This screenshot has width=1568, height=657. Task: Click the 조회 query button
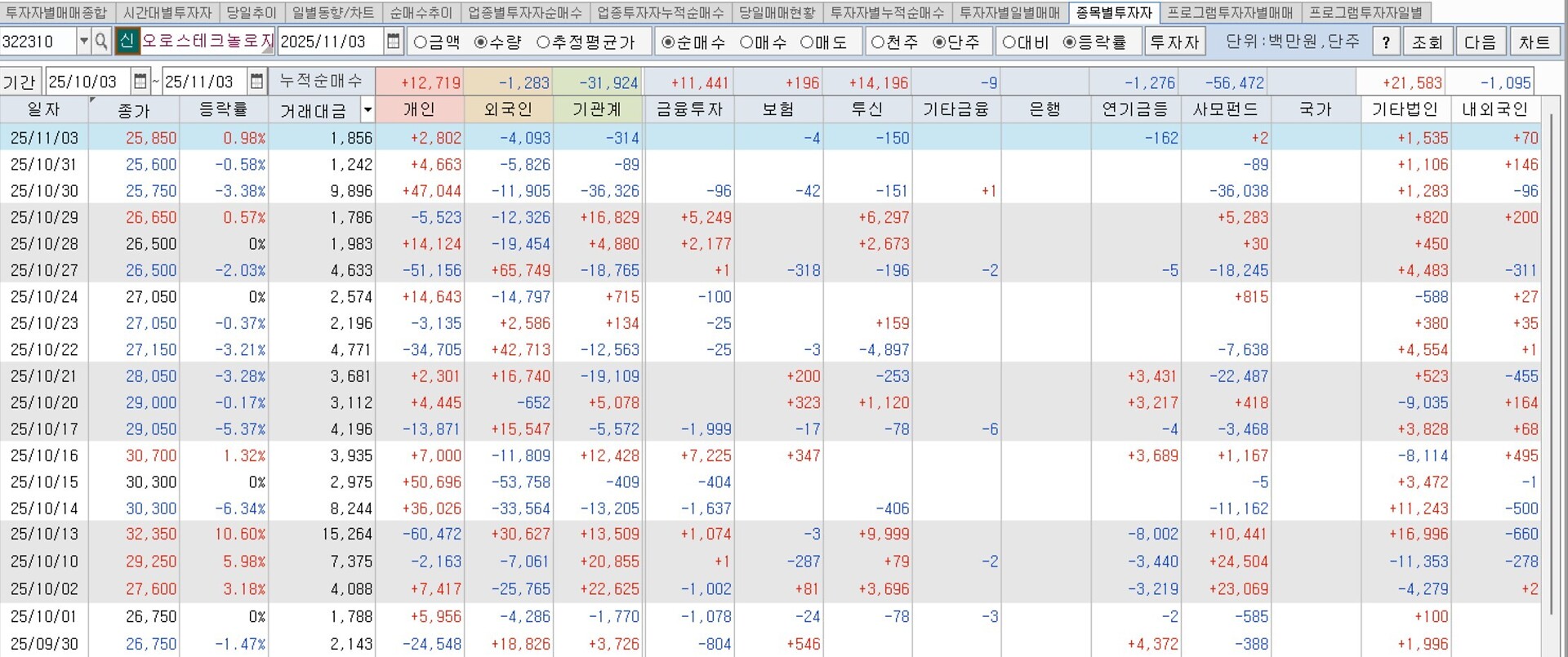coord(1428,42)
